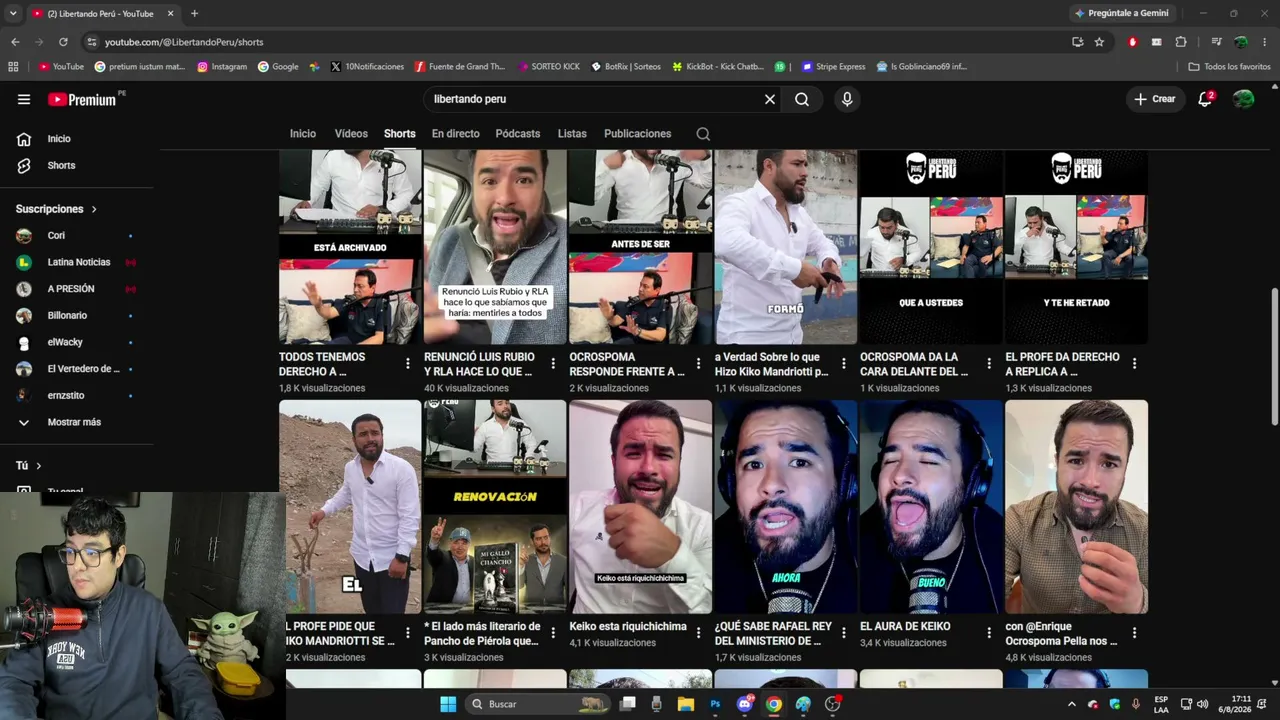
Task: Open the Chrome apps grid in bookmarks bar
Action: pos(13,67)
